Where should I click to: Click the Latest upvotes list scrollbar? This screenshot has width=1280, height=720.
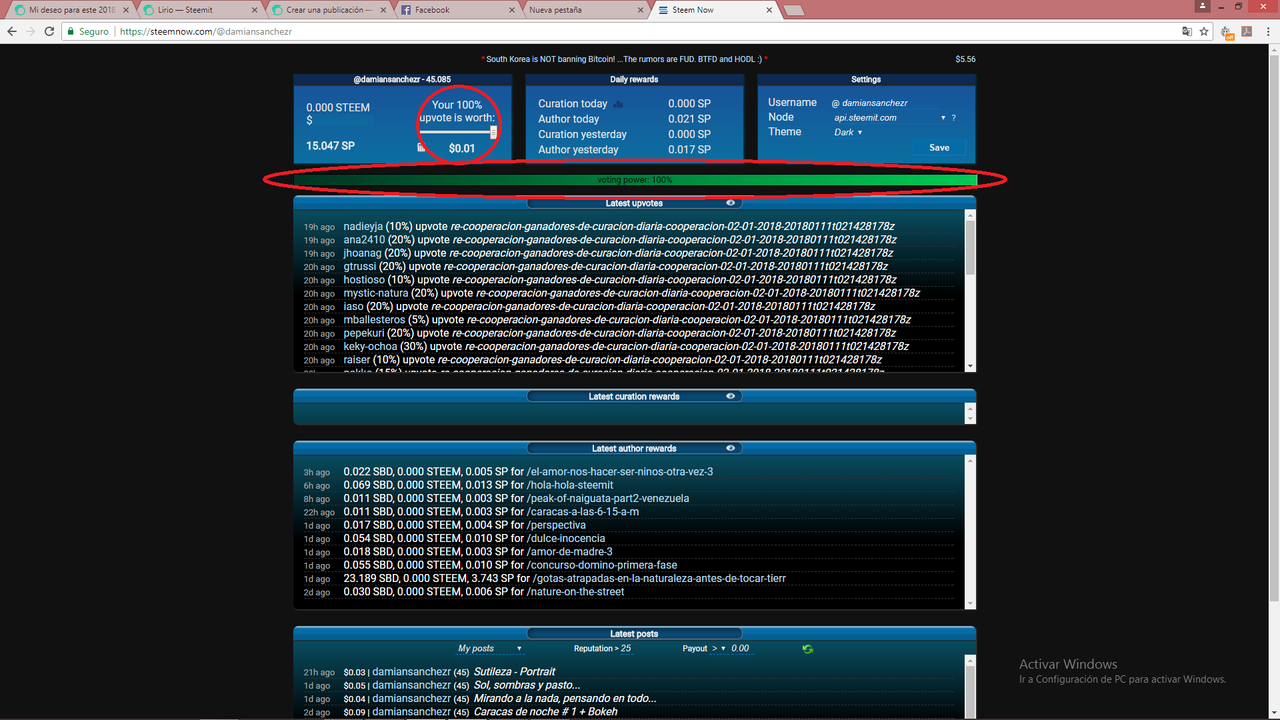click(970, 291)
